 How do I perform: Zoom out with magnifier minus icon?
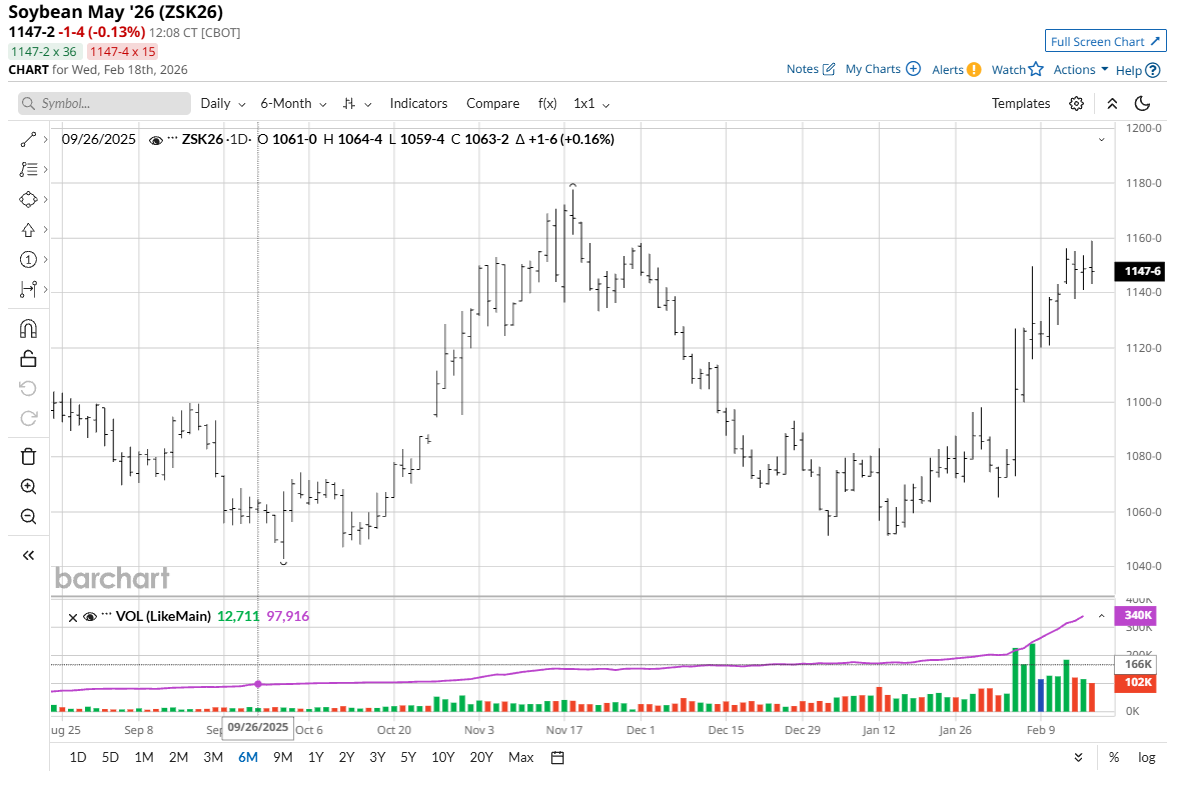[x=29, y=516]
